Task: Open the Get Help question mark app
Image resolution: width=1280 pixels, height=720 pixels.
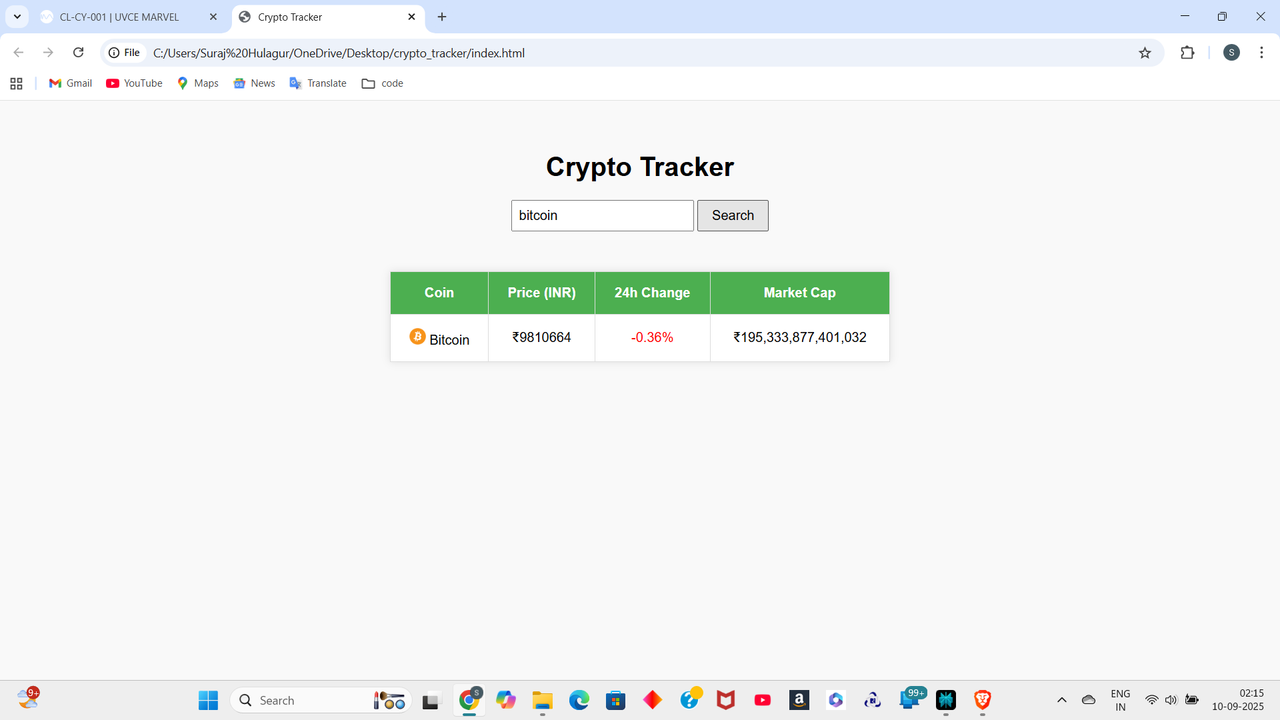Action: click(690, 698)
